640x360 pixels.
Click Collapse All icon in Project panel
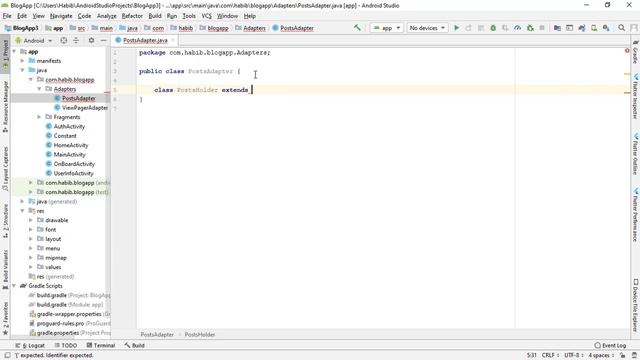click(x=76, y=40)
